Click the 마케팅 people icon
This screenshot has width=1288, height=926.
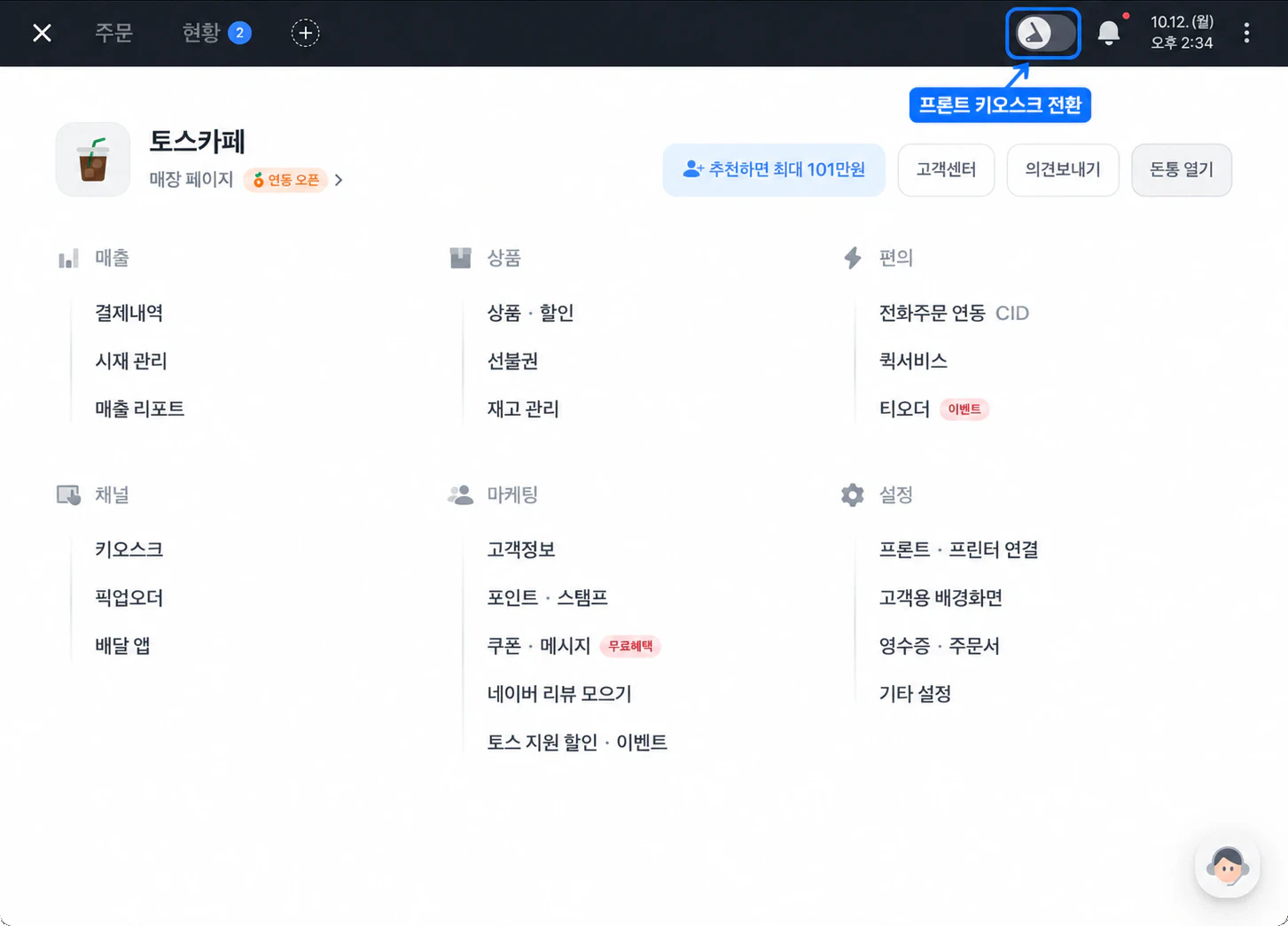(460, 494)
